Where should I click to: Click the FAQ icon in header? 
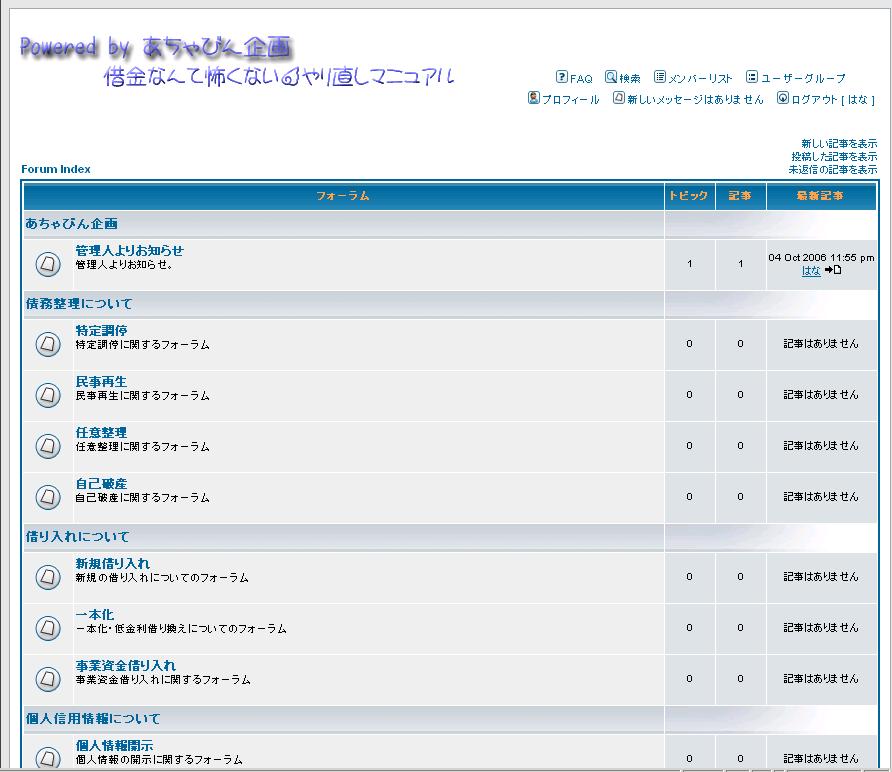click(562, 77)
